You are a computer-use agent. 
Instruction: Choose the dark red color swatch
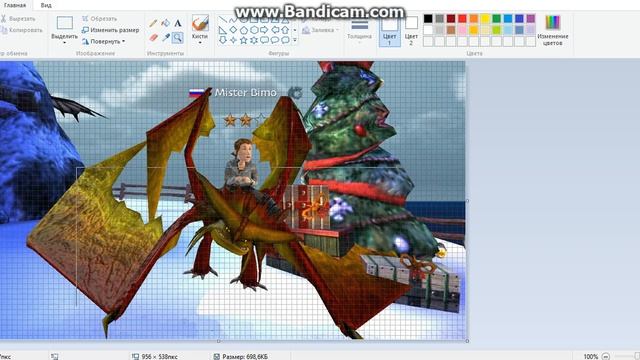(451, 18)
